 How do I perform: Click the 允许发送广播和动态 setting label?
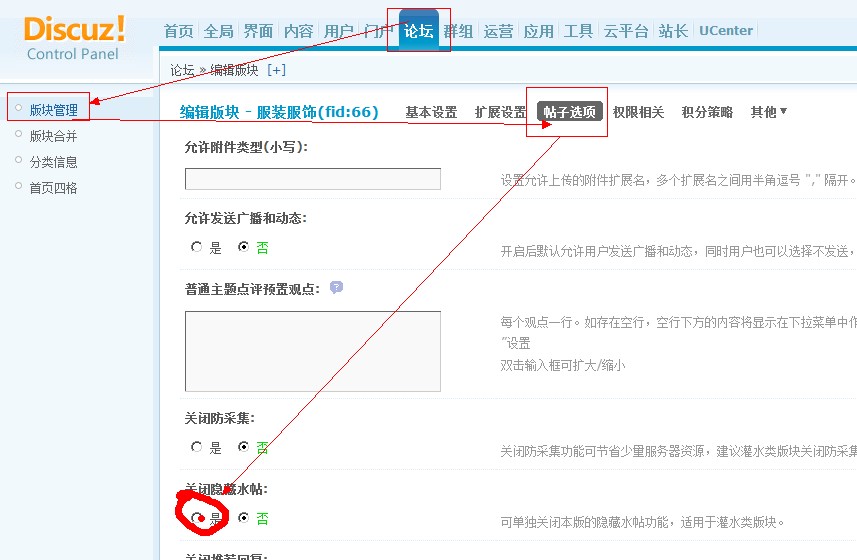(245, 219)
